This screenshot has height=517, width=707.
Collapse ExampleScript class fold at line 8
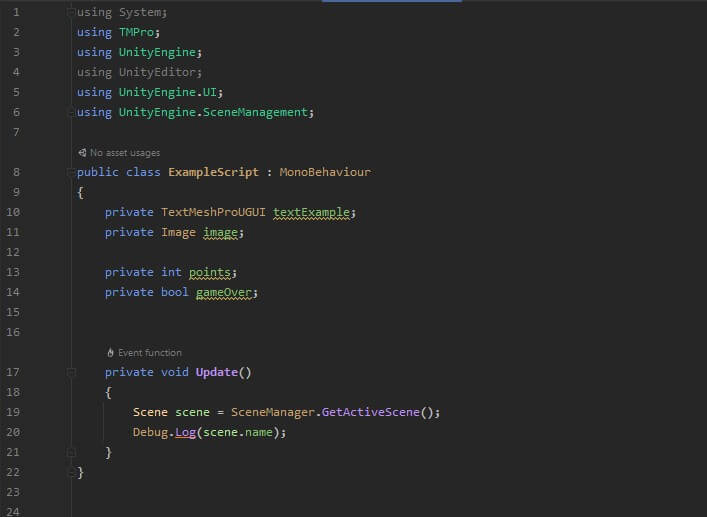coord(71,172)
